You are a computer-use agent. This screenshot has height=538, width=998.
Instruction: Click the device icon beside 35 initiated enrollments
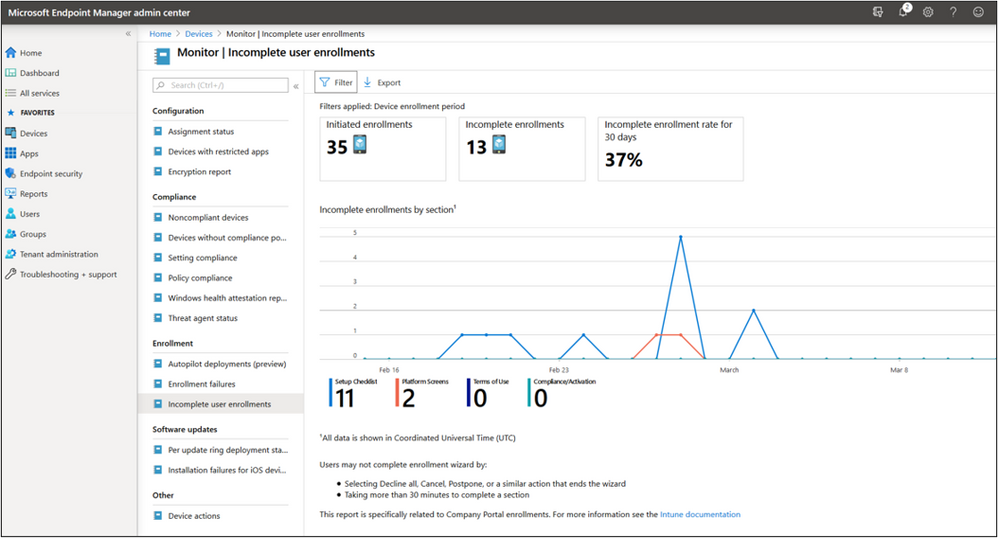point(360,145)
